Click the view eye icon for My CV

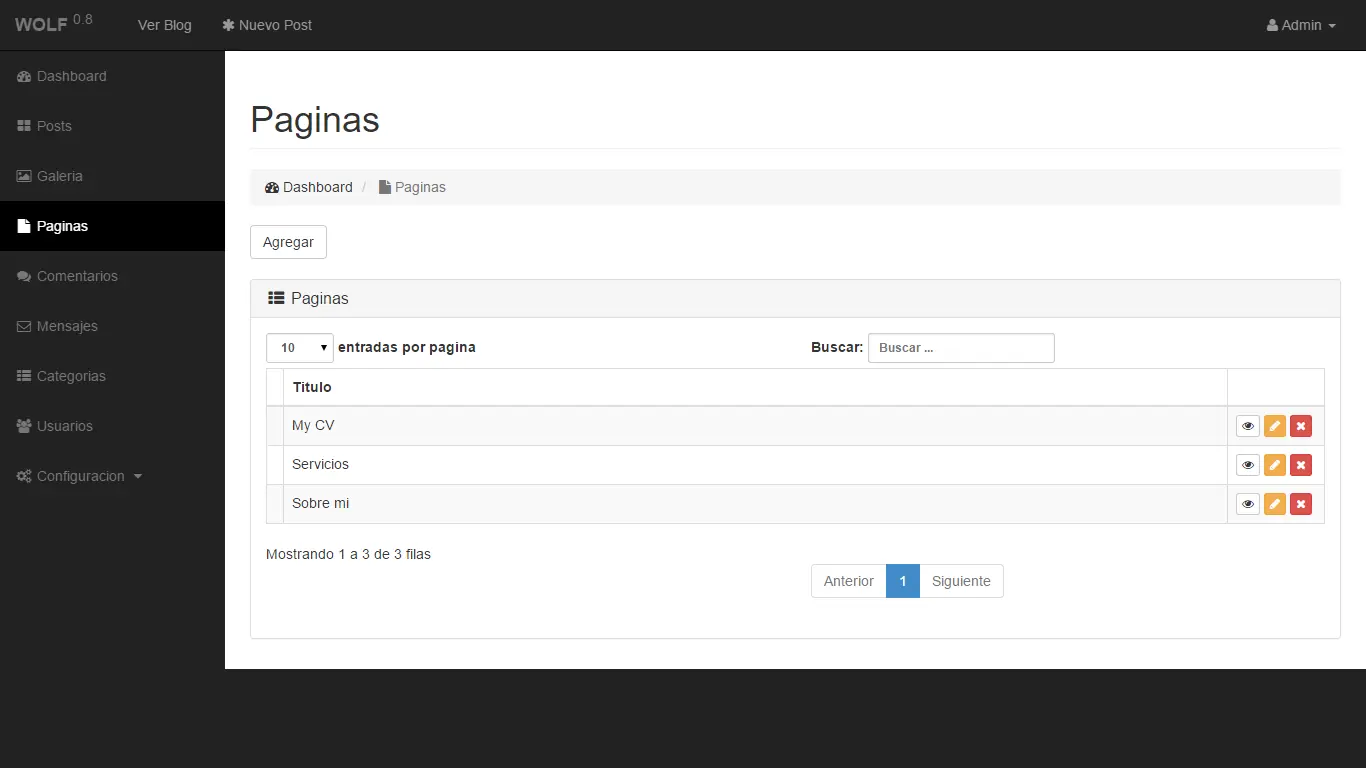1248,426
